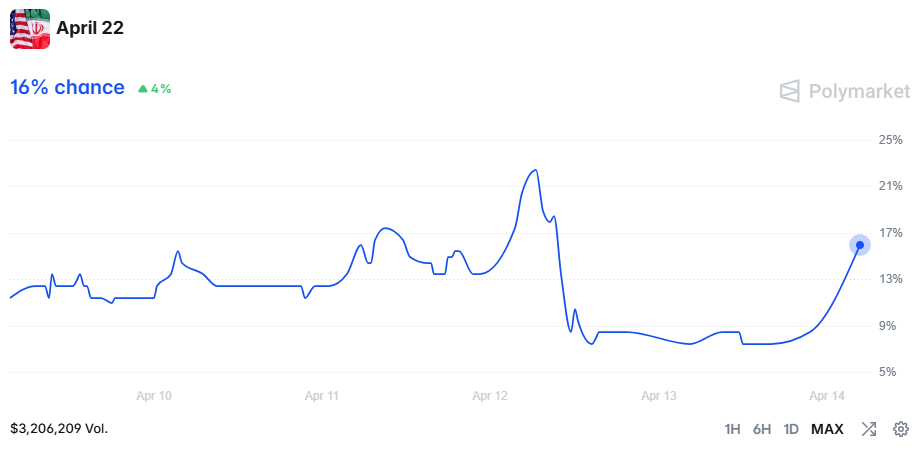
Task: Select the 1H time range
Action: 732,429
